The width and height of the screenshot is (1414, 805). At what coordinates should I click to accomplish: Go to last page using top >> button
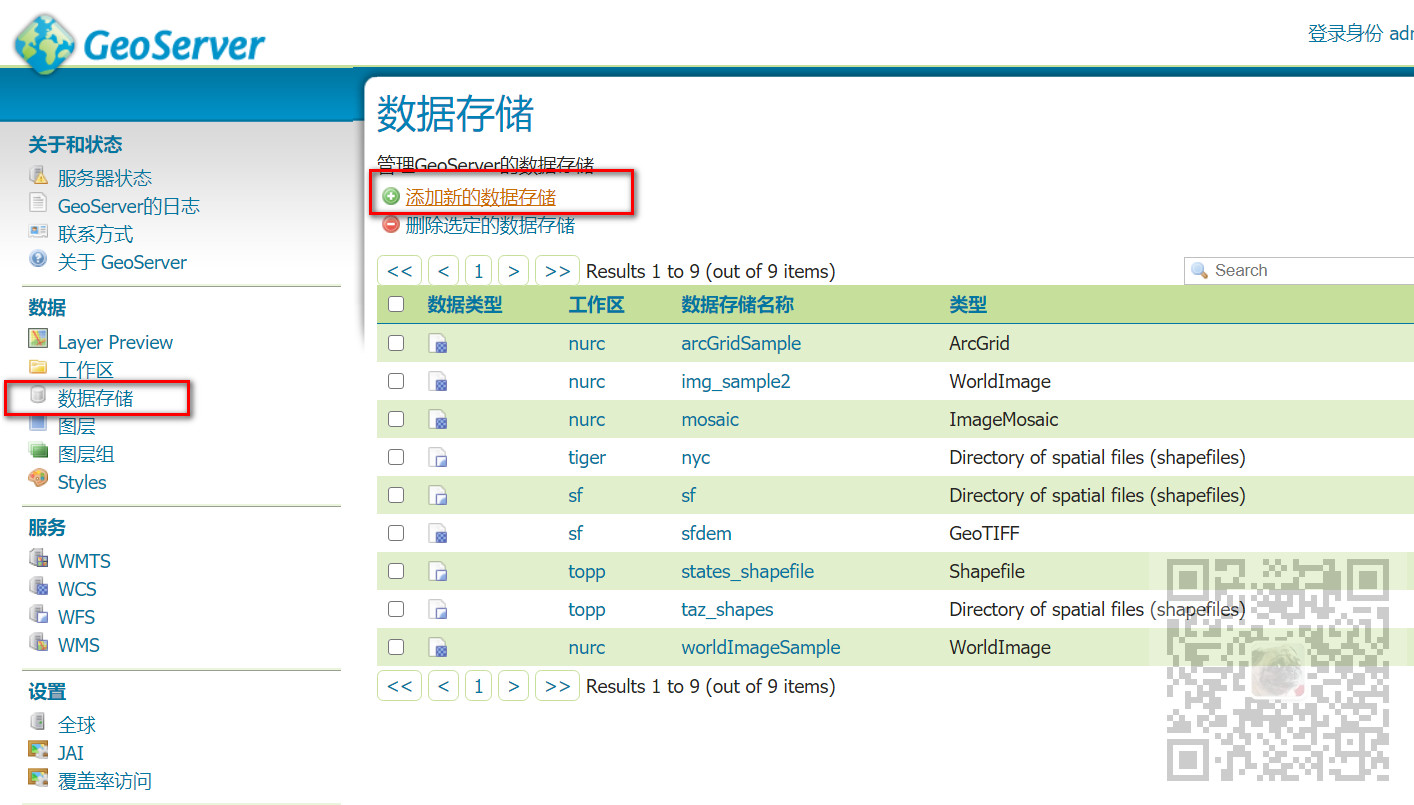click(x=558, y=271)
